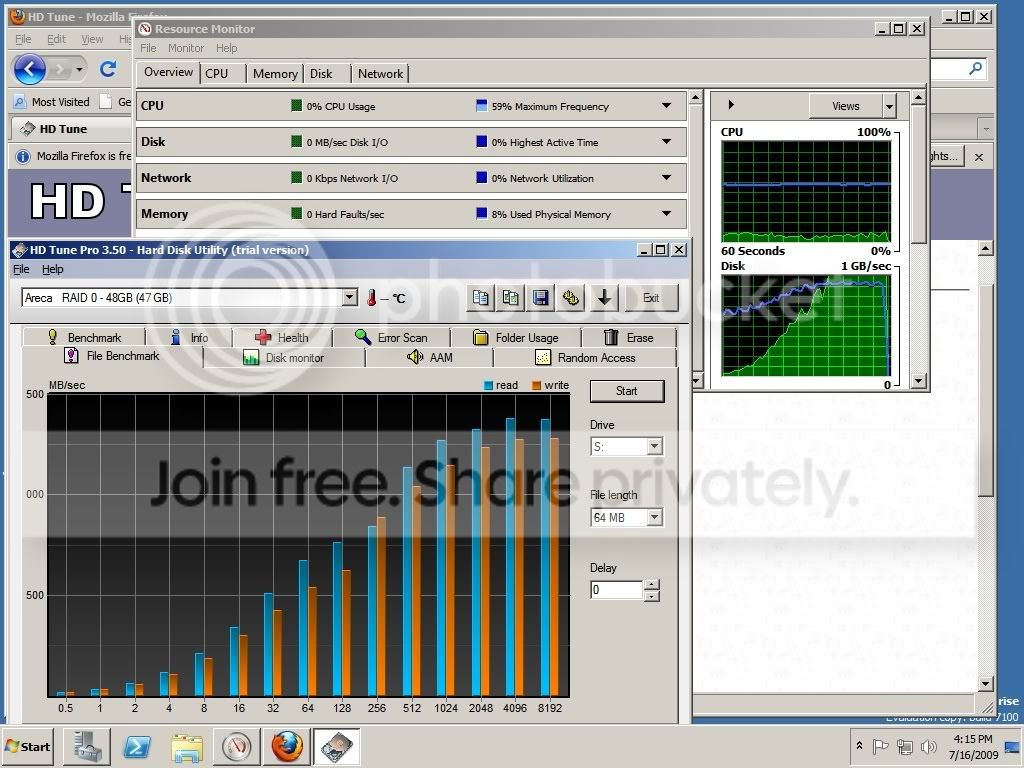The height and width of the screenshot is (768, 1024).
Task: Save the benchmark results via floppy disk icon
Action: (x=542, y=297)
